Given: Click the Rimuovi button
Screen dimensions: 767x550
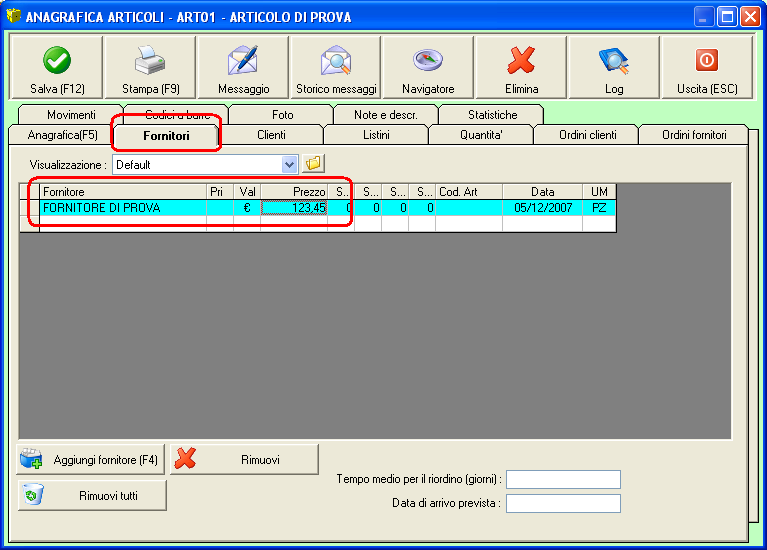Looking at the screenshot, I should coord(244,459).
